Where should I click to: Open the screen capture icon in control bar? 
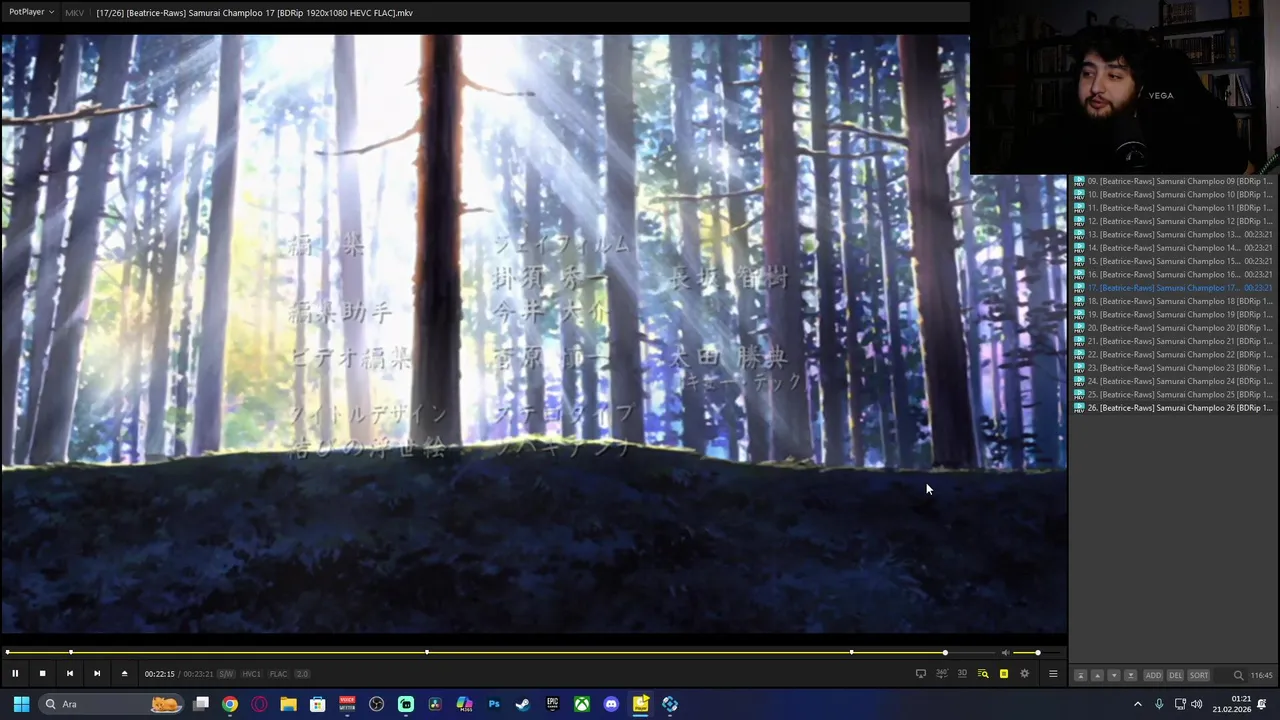pyautogui.click(x=921, y=674)
